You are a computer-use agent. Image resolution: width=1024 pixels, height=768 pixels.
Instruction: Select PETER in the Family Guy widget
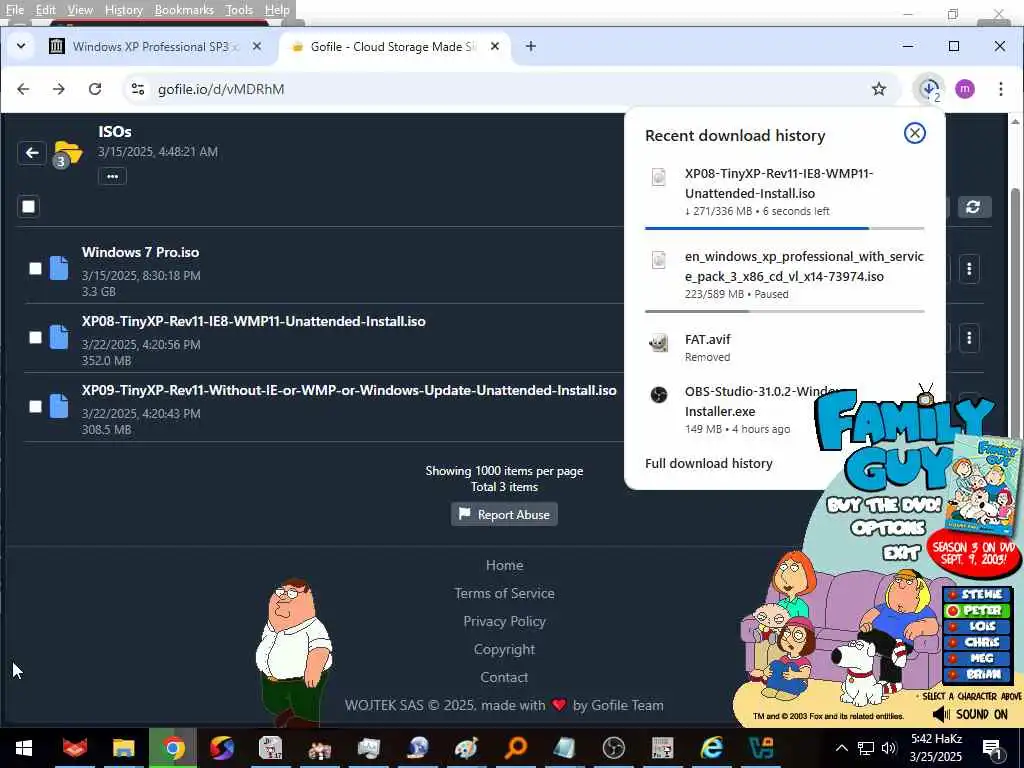[976, 611]
